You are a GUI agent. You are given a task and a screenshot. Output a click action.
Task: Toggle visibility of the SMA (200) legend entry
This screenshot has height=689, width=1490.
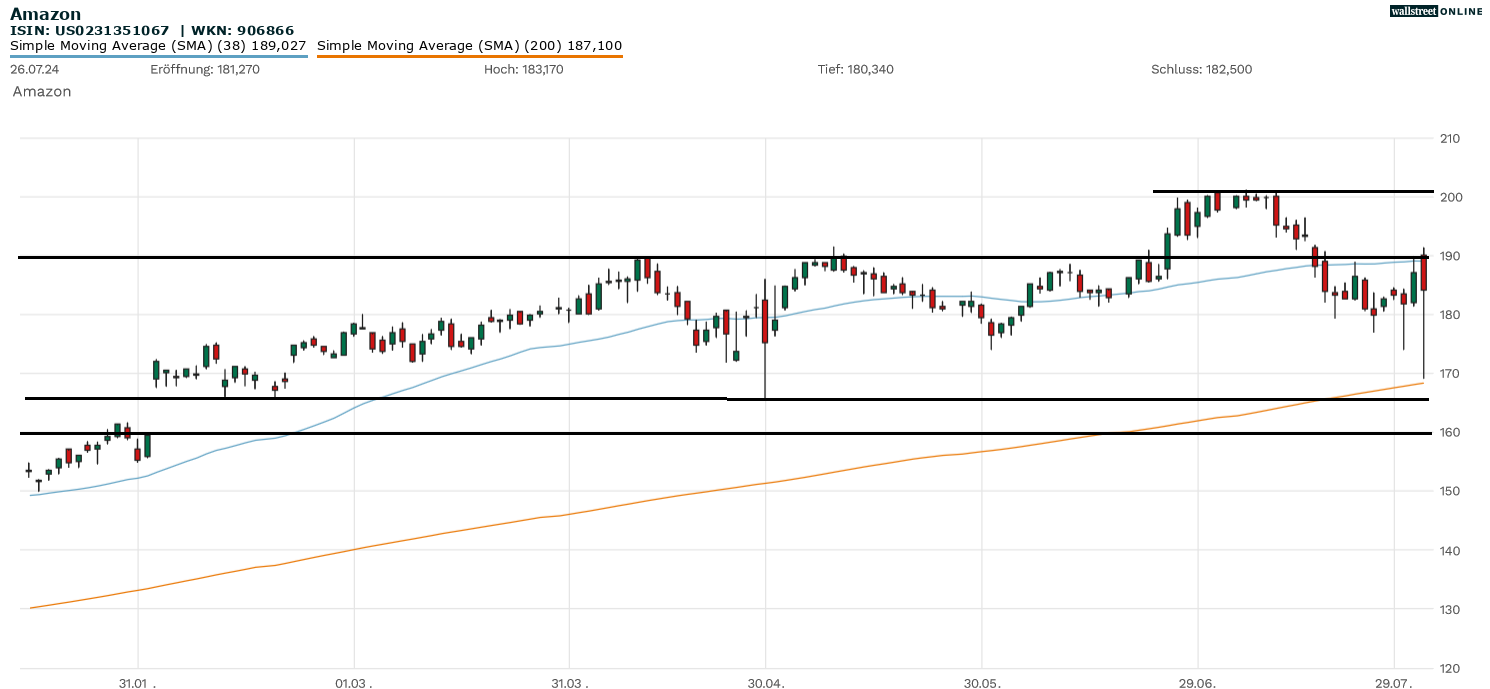point(470,45)
